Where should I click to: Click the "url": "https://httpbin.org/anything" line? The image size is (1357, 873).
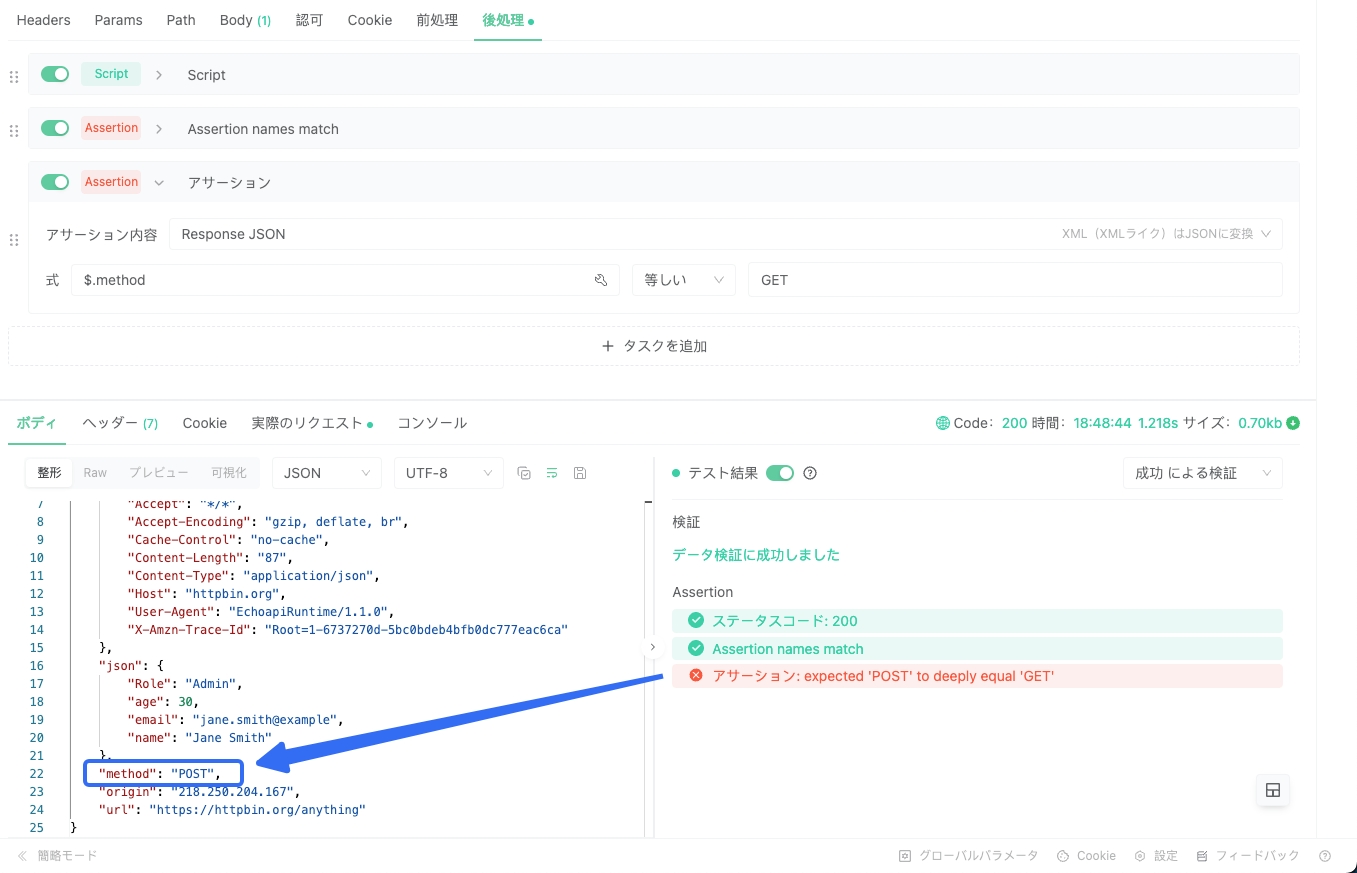point(232,810)
